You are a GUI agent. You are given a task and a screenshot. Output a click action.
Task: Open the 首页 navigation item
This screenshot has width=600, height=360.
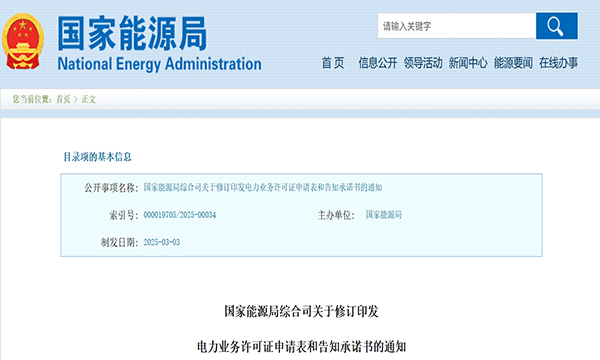tap(333, 63)
